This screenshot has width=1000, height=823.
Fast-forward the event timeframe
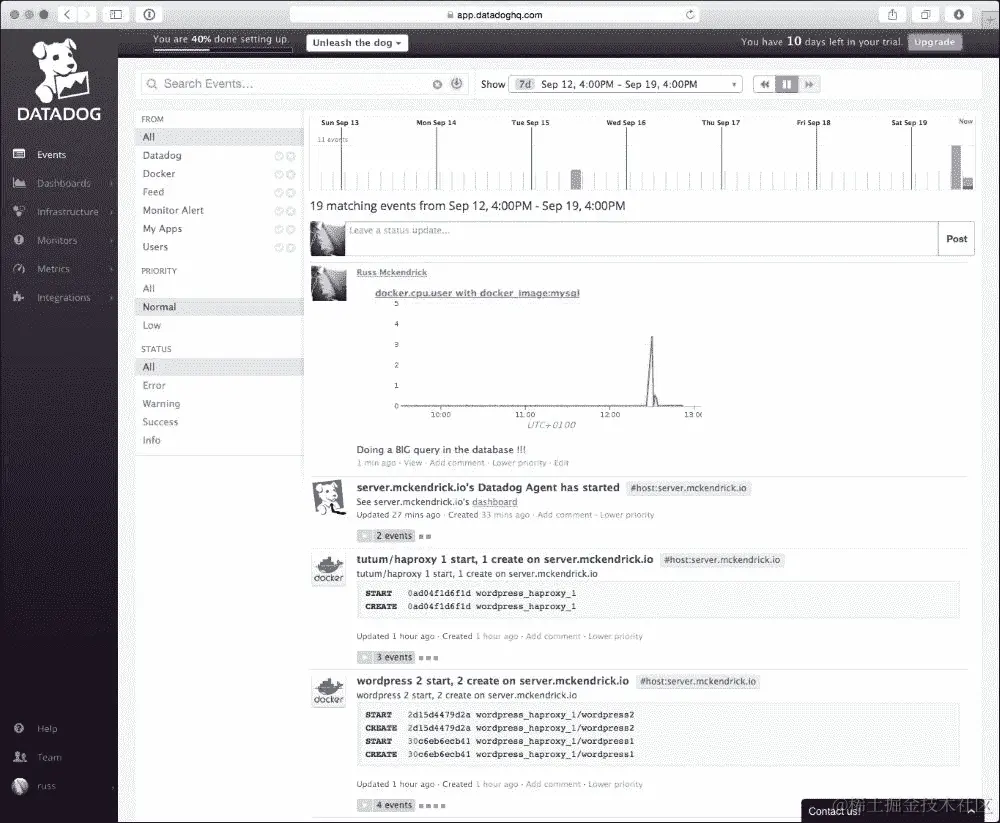809,84
